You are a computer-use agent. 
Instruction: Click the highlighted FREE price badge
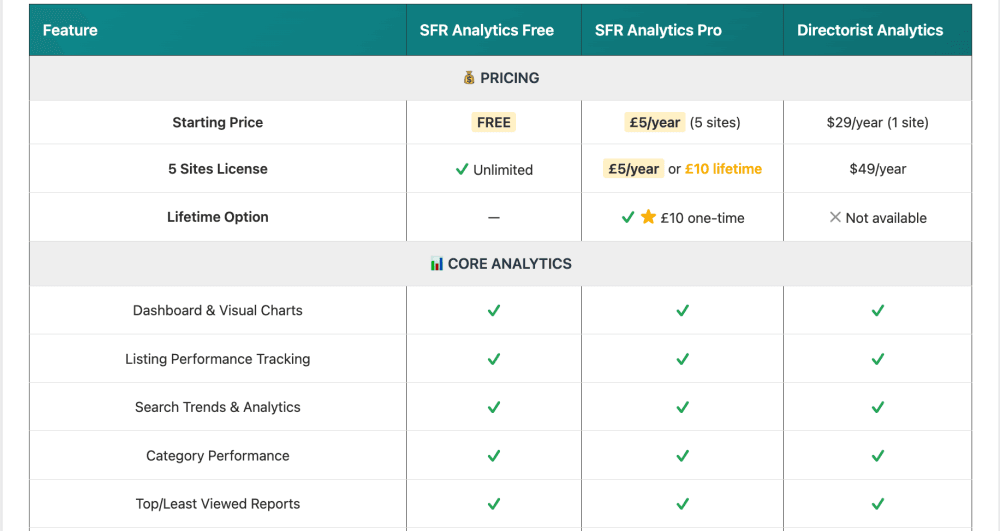pos(494,122)
